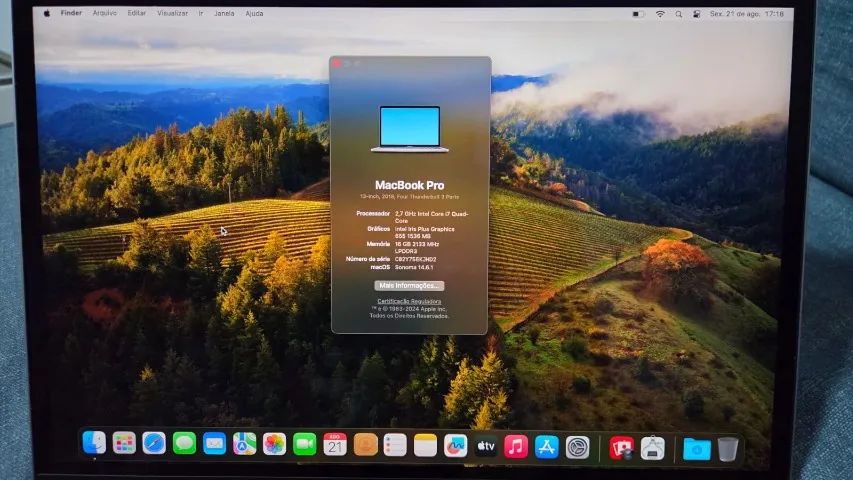The width and height of the screenshot is (853, 480).
Task: Click the "Processador" label
Action: [x=373, y=213]
